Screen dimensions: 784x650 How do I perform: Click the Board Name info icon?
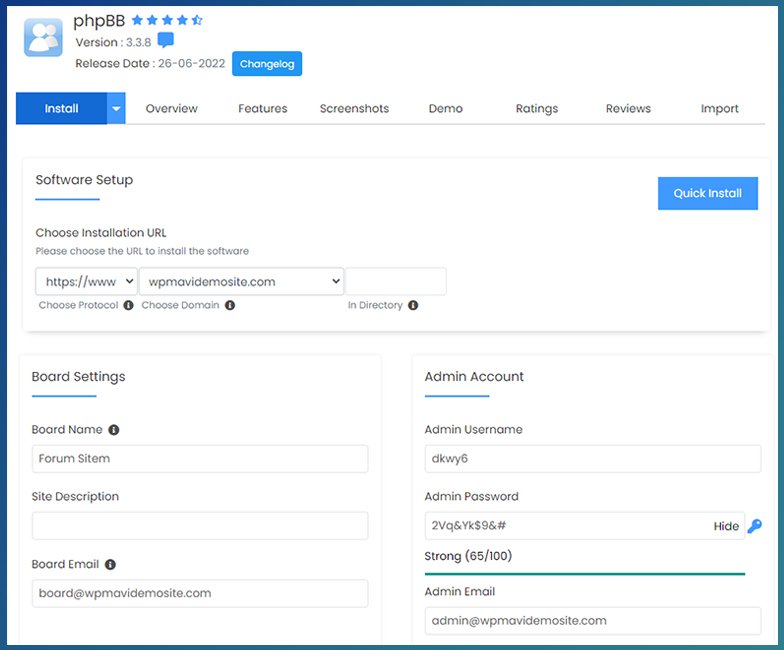(114, 430)
